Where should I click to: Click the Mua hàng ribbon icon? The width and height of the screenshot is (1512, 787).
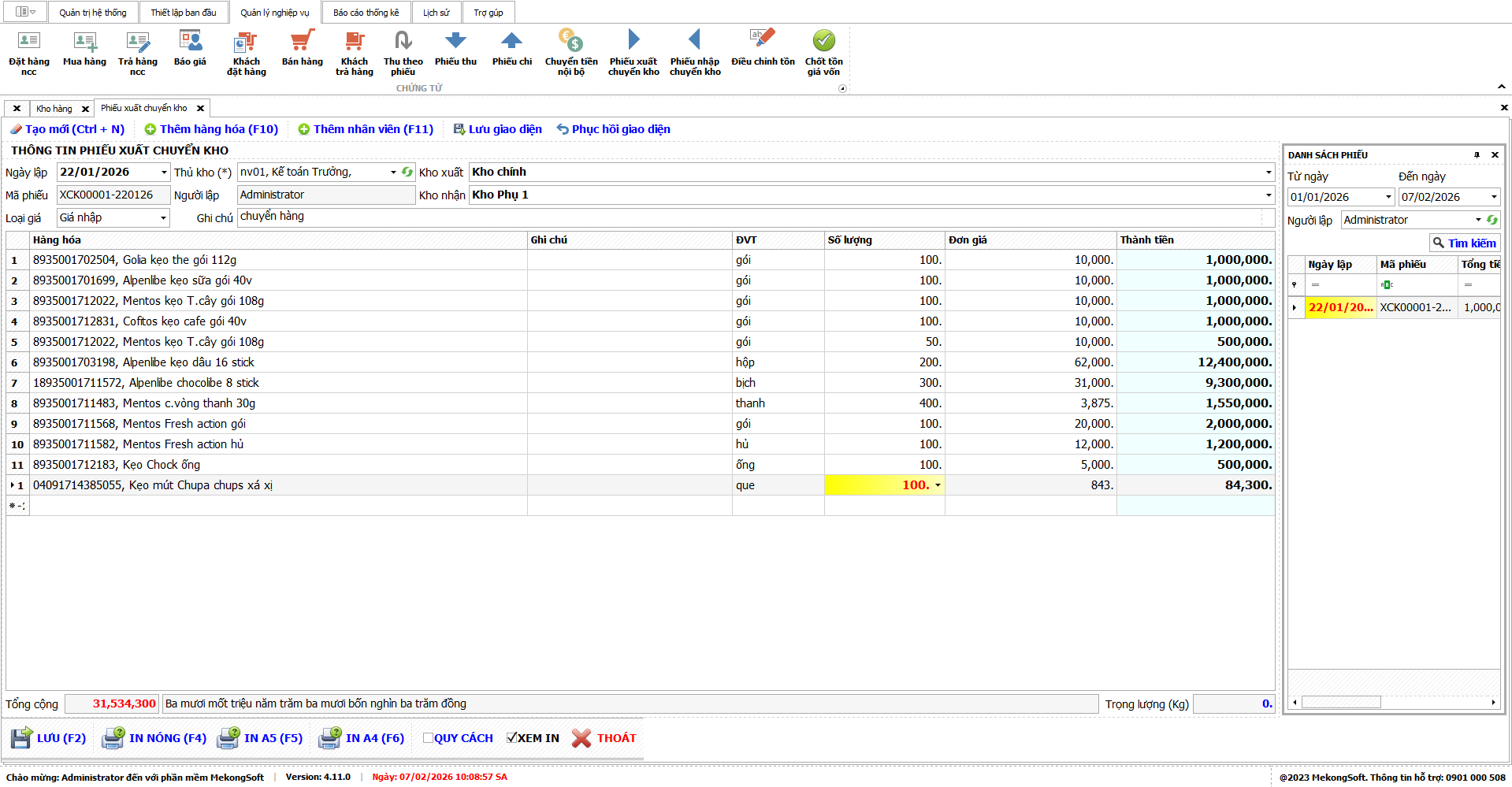point(84,42)
